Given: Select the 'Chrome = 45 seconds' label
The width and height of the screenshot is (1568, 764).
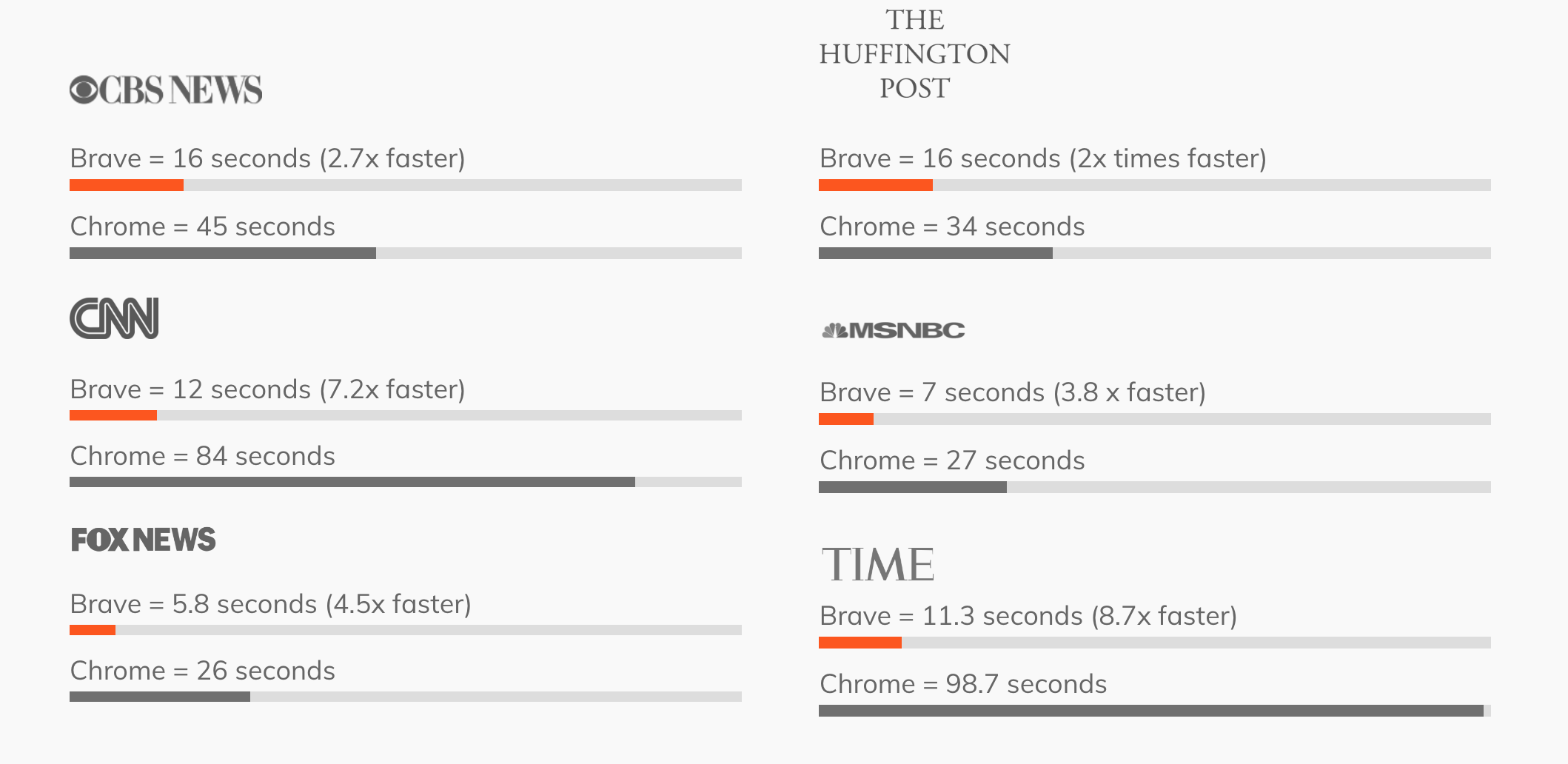Looking at the screenshot, I should click(x=202, y=227).
